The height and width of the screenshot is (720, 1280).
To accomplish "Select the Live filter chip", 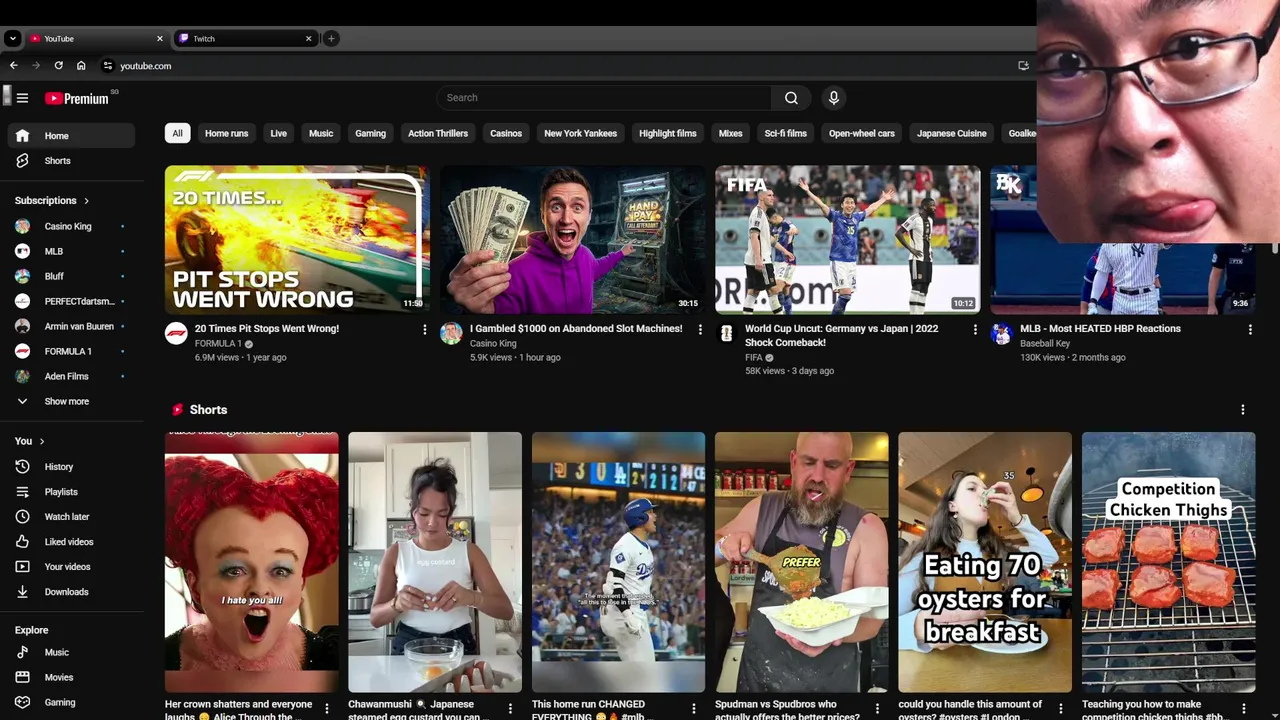I will pos(278,133).
